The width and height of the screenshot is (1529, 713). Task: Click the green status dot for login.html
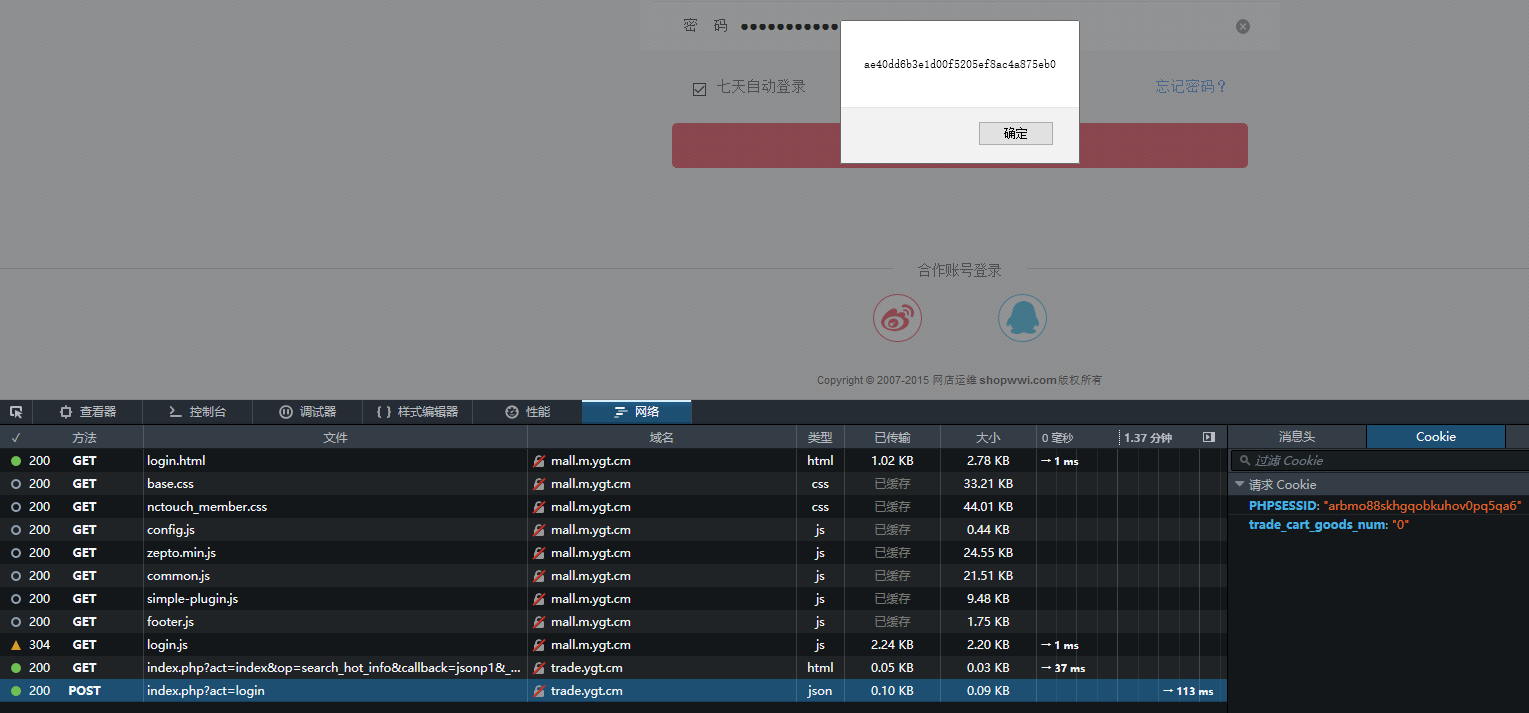click(x=16, y=461)
